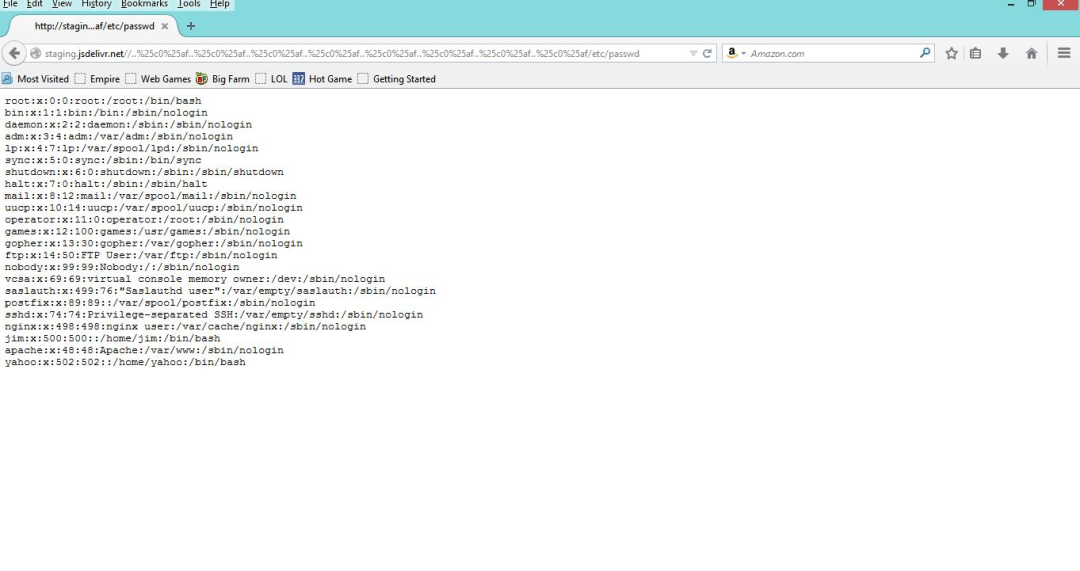
Task: Open the Getting Started bookmark
Action: [x=397, y=79]
